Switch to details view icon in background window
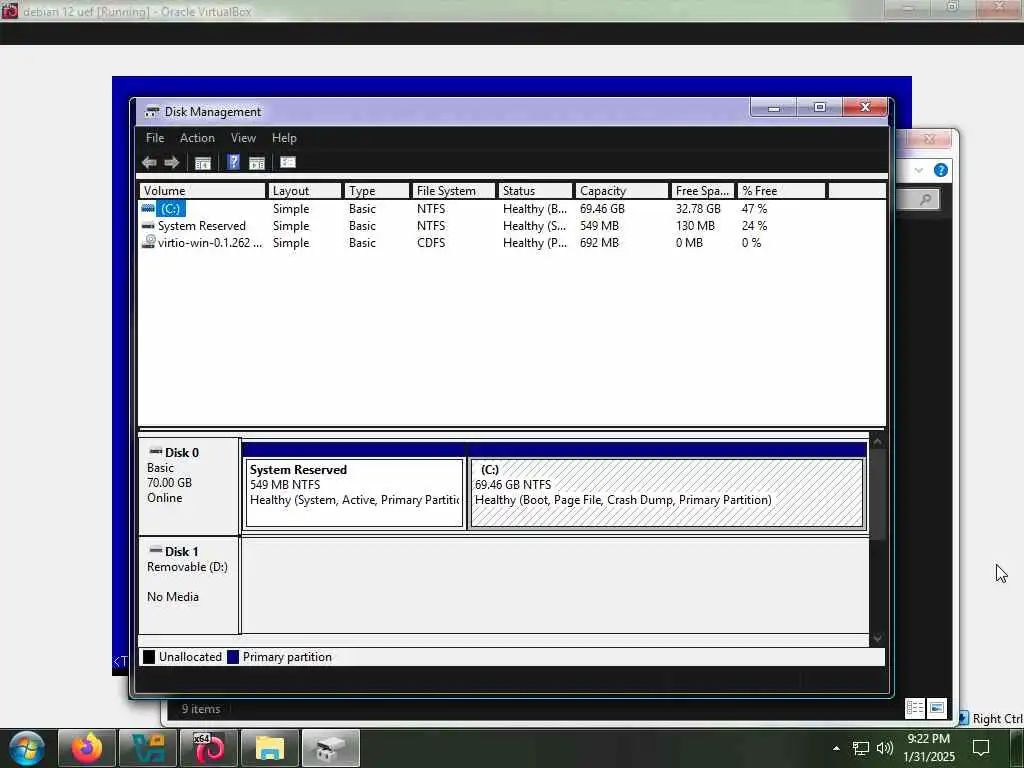 915,708
